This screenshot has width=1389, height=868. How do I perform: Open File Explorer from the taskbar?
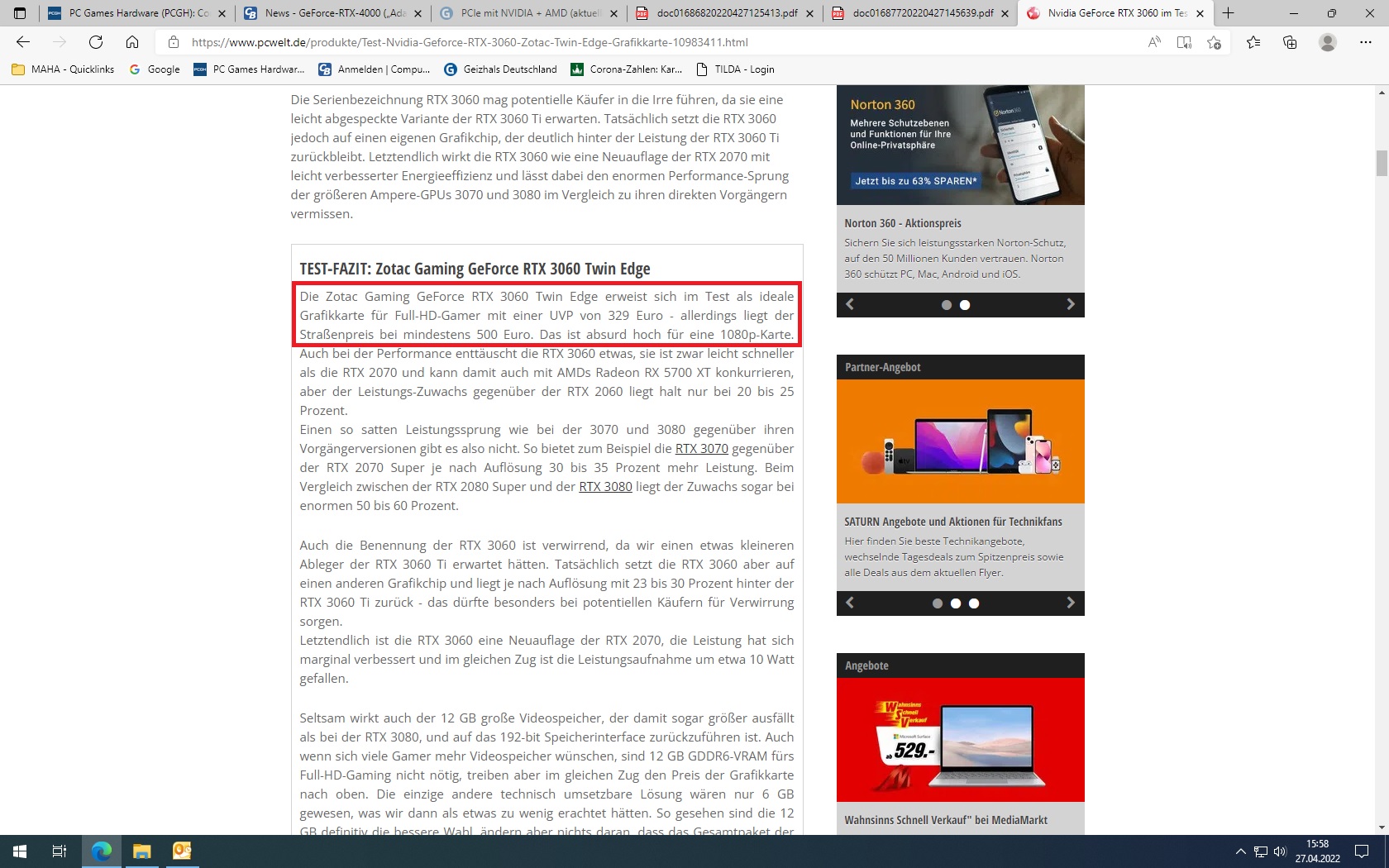click(x=142, y=851)
